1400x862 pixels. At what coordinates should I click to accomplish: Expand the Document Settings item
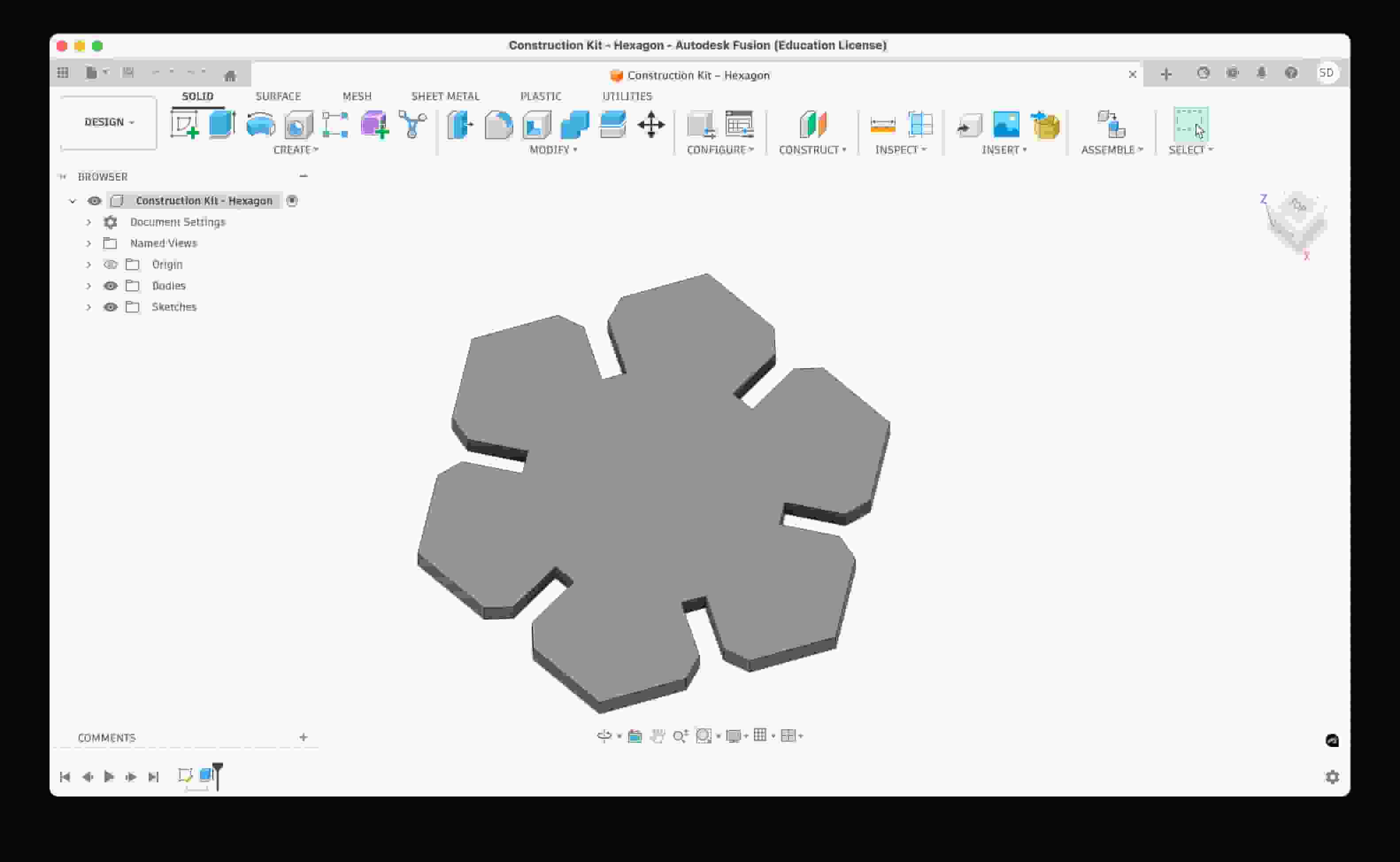pos(89,222)
